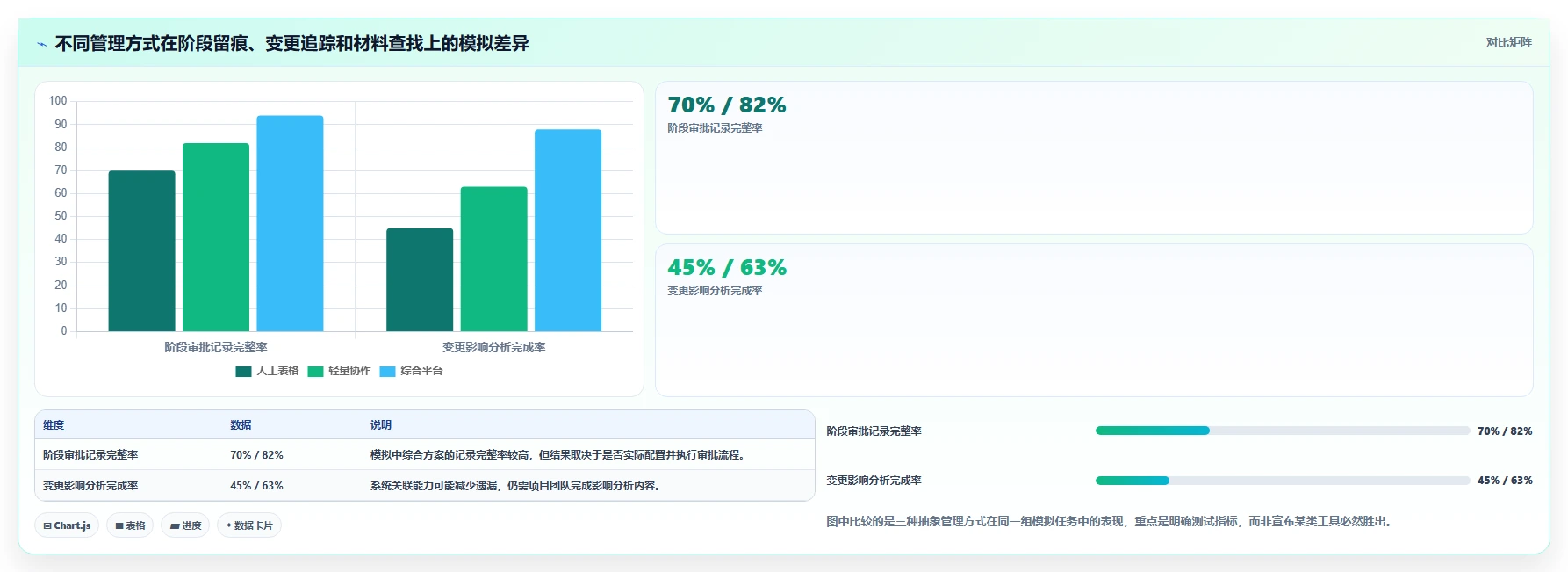1568x572 pixels.
Task: Click the 表格 tag chip
Action: tap(130, 525)
